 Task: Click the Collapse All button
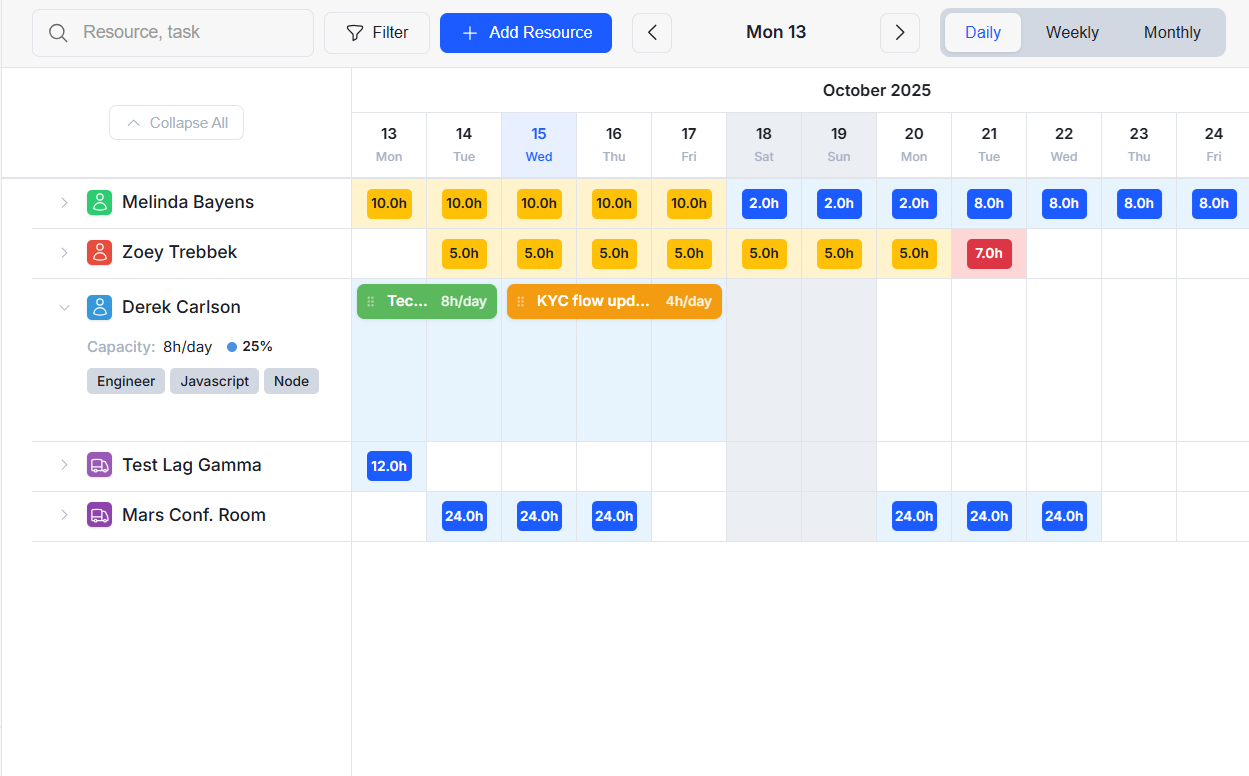click(x=176, y=122)
